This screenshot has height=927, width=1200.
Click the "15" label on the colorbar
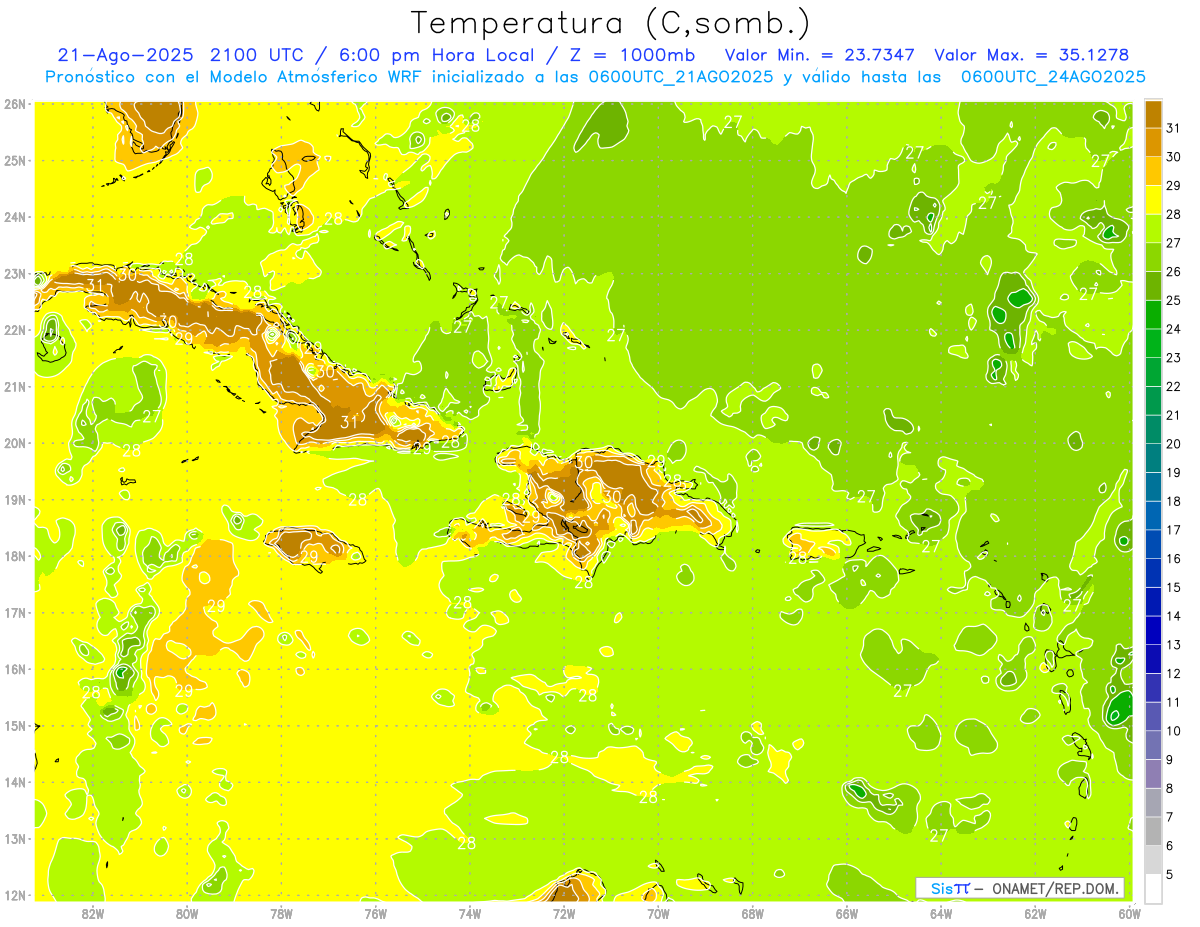pos(1173,587)
